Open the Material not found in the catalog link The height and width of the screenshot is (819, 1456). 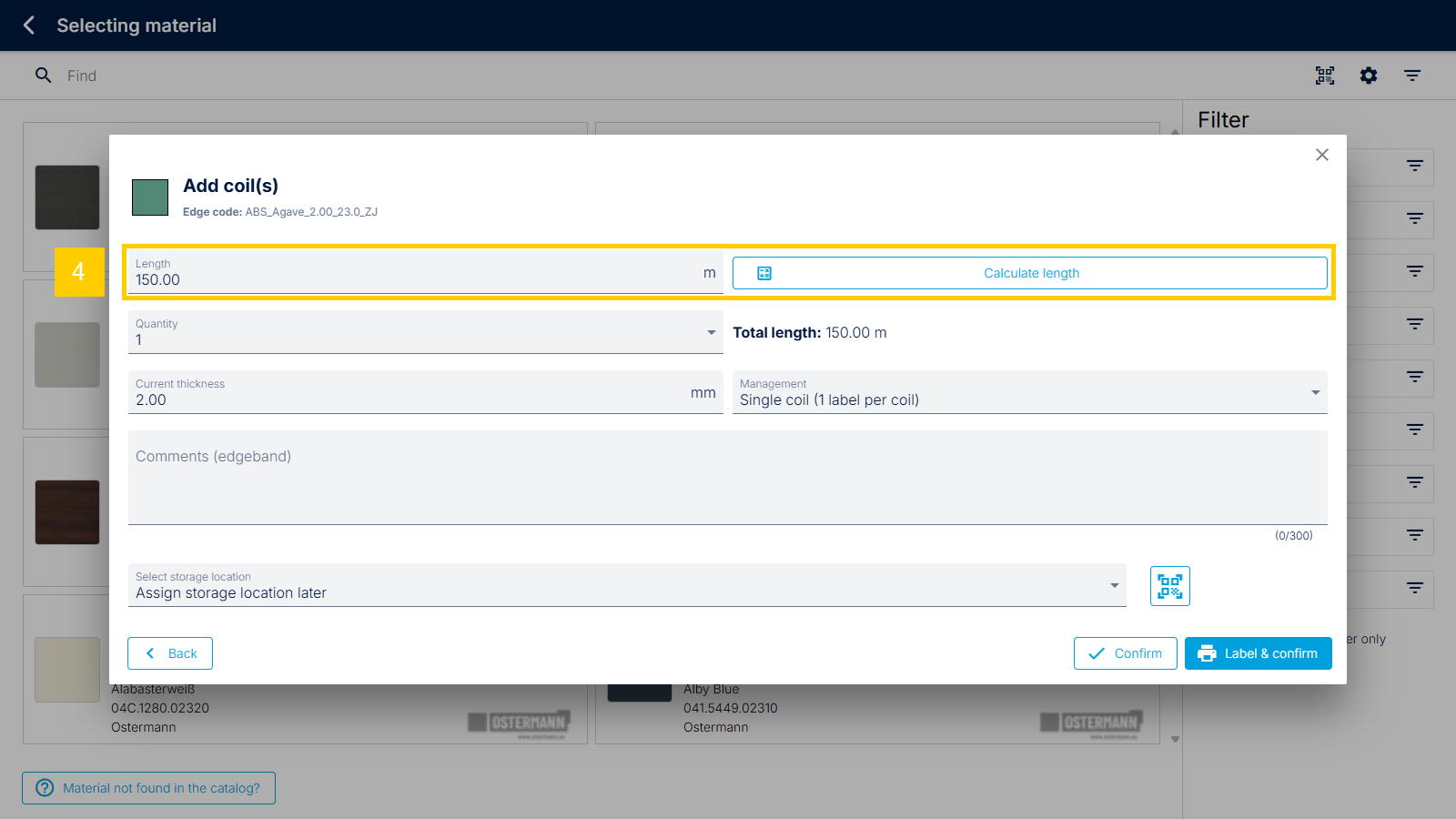coord(148,788)
